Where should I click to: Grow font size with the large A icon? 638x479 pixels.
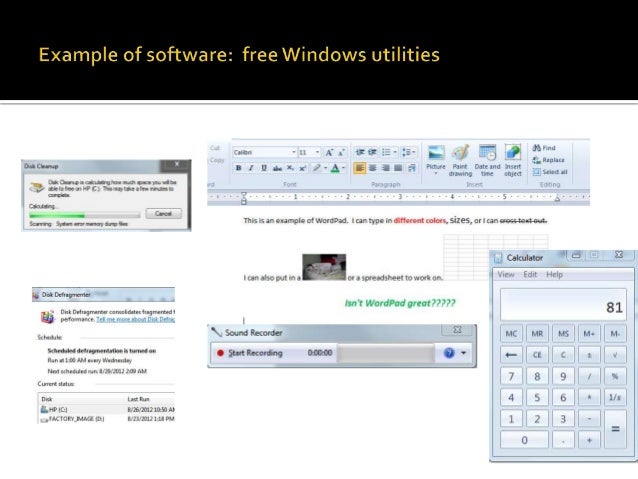(x=329, y=153)
